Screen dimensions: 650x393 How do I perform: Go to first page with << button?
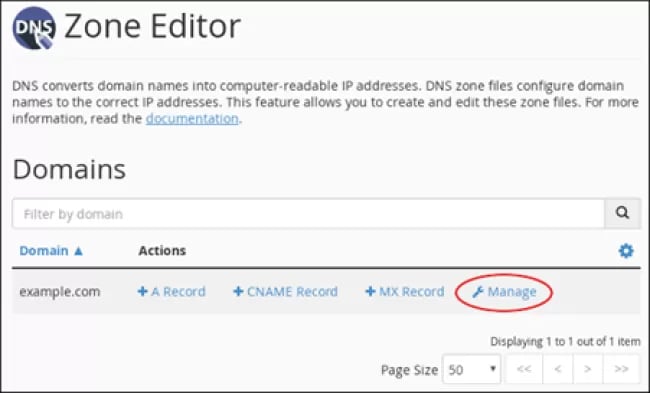(524, 369)
